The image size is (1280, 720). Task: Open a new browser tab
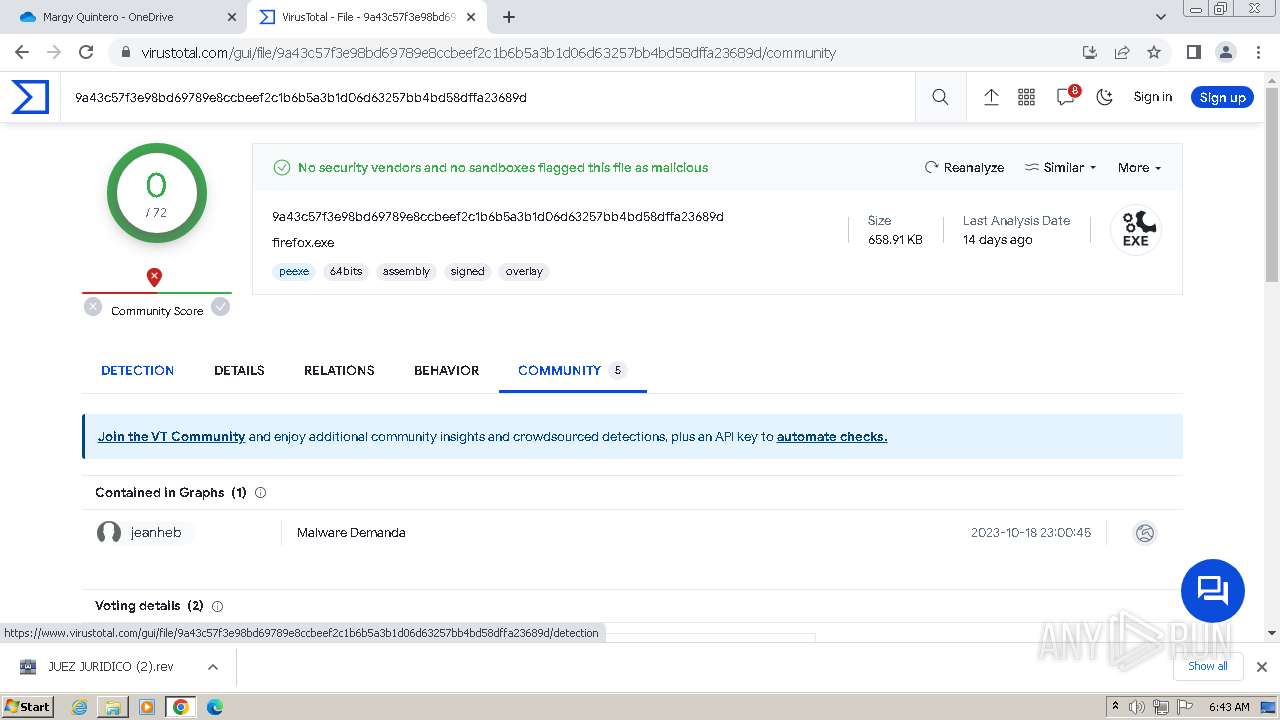point(509,17)
